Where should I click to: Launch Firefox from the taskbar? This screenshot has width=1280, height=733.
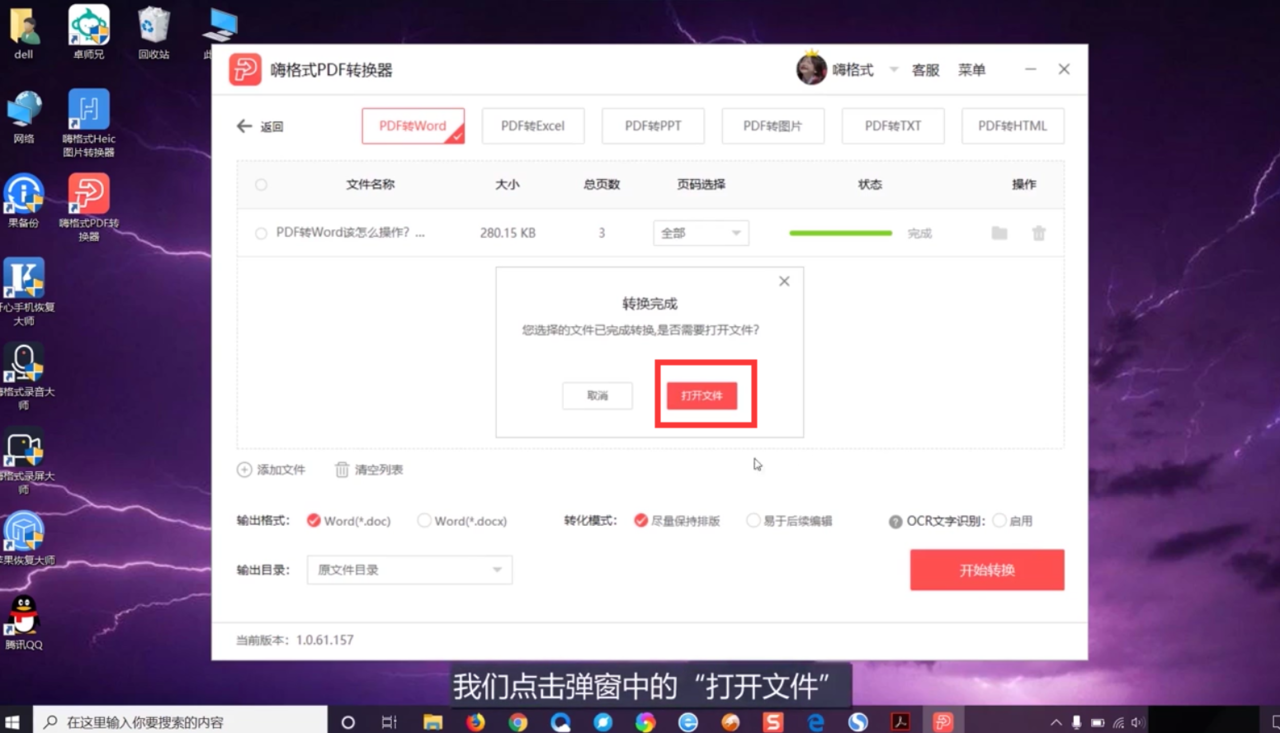coord(475,722)
